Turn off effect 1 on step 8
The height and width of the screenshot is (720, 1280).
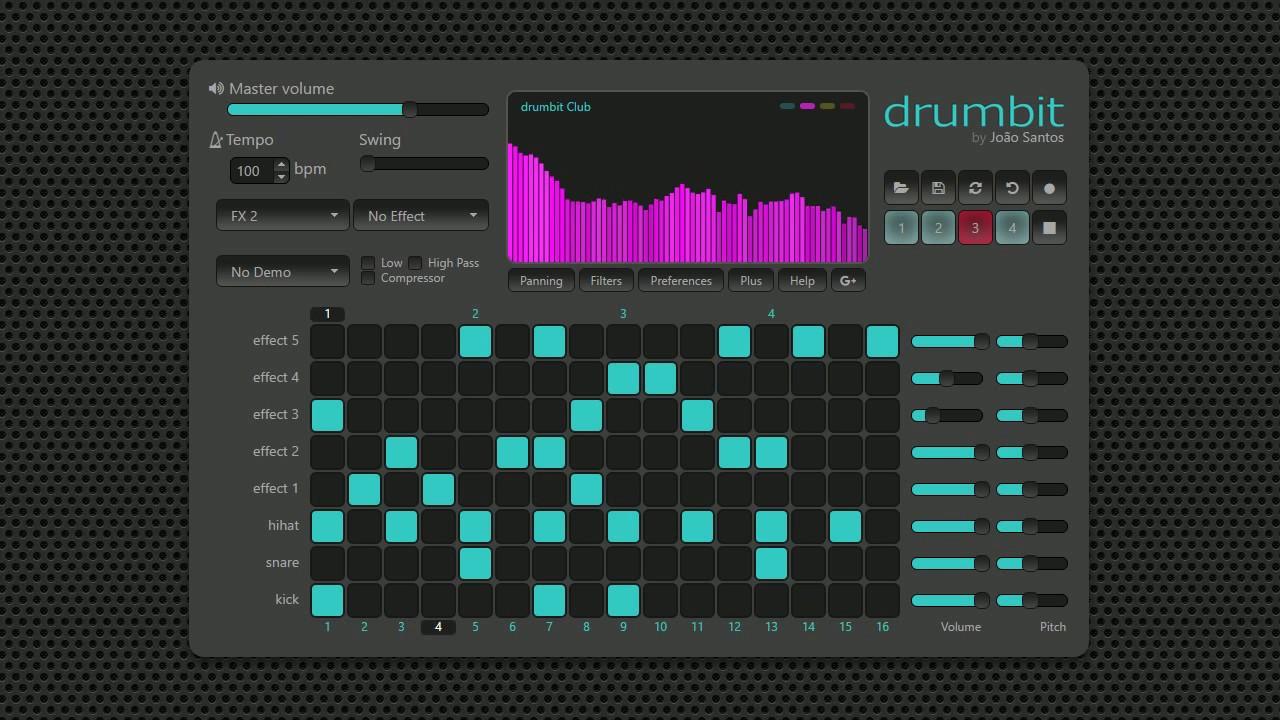pos(586,489)
